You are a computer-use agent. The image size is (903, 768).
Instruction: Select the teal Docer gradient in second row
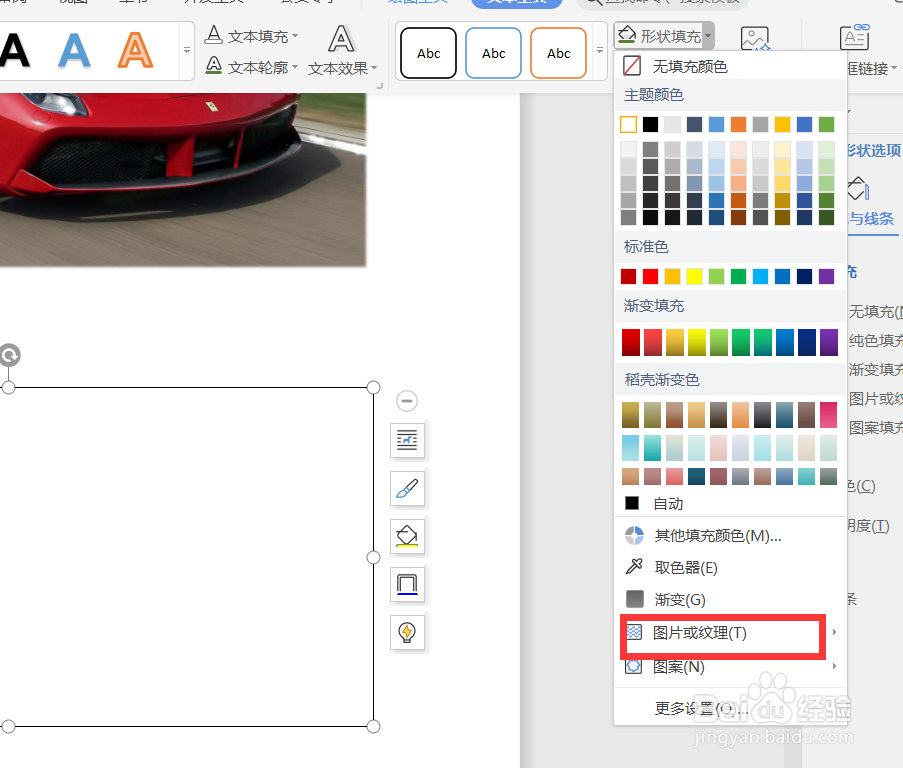(x=652, y=448)
